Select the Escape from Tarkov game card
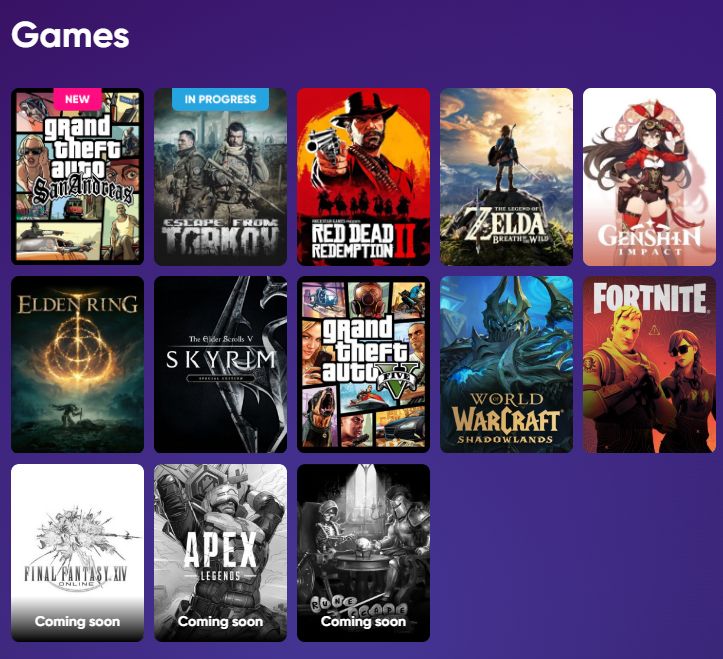The height and width of the screenshot is (659, 723). click(220, 177)
